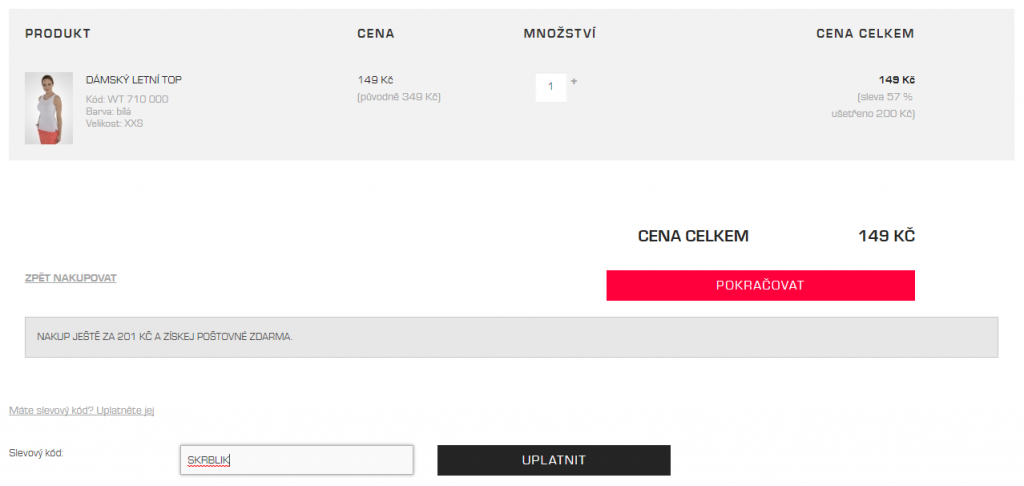Viewport: 1024px width, 486px height.
Task: Click the free shipping notice banner
Action: (511, 337)
